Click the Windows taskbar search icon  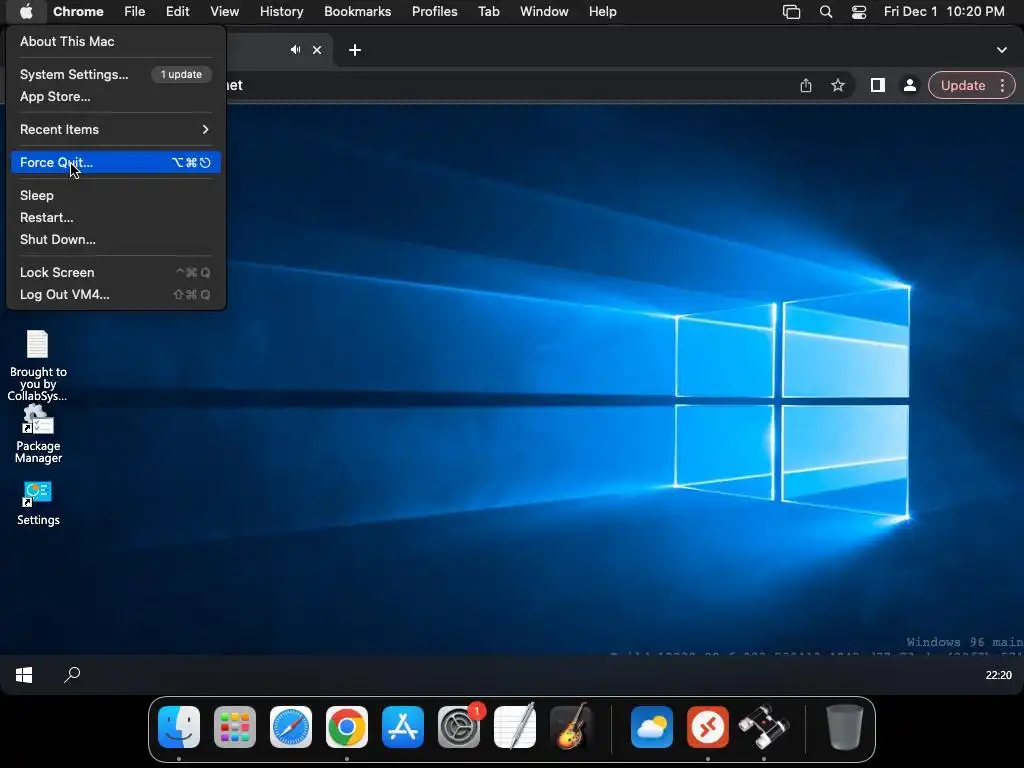click(72, 675)
